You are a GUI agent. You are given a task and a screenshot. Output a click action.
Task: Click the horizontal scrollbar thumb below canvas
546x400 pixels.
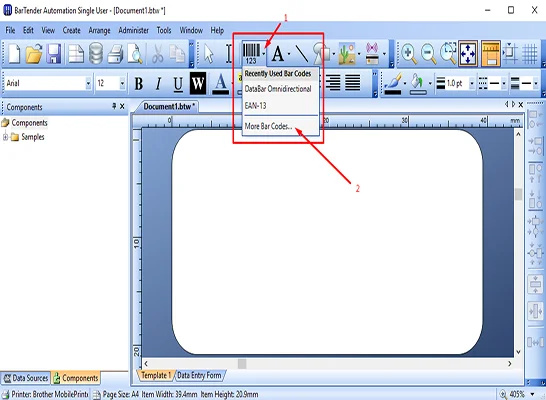(x=242, y=364)
